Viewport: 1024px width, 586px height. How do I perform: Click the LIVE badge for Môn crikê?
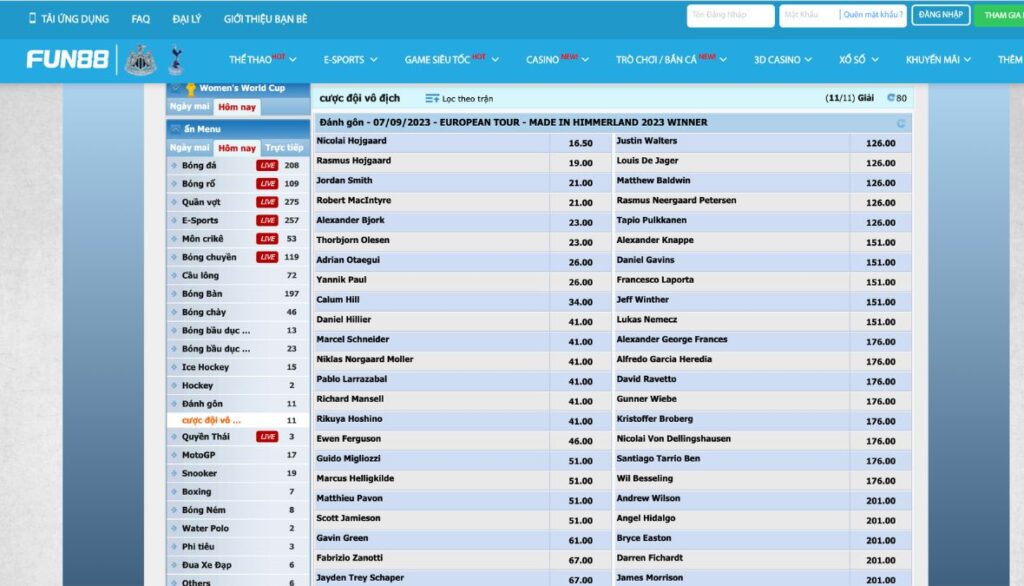point(267,238)
